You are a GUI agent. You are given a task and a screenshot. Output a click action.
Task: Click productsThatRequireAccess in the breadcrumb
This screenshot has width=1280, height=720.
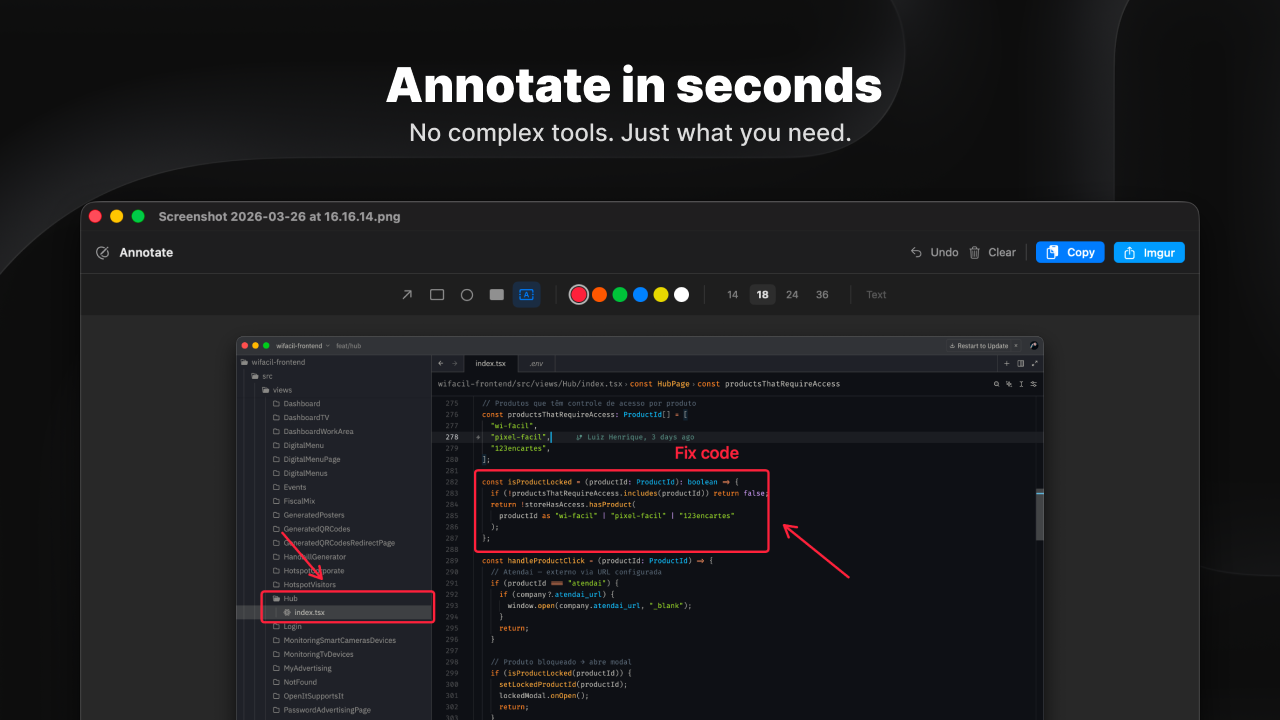783,384
